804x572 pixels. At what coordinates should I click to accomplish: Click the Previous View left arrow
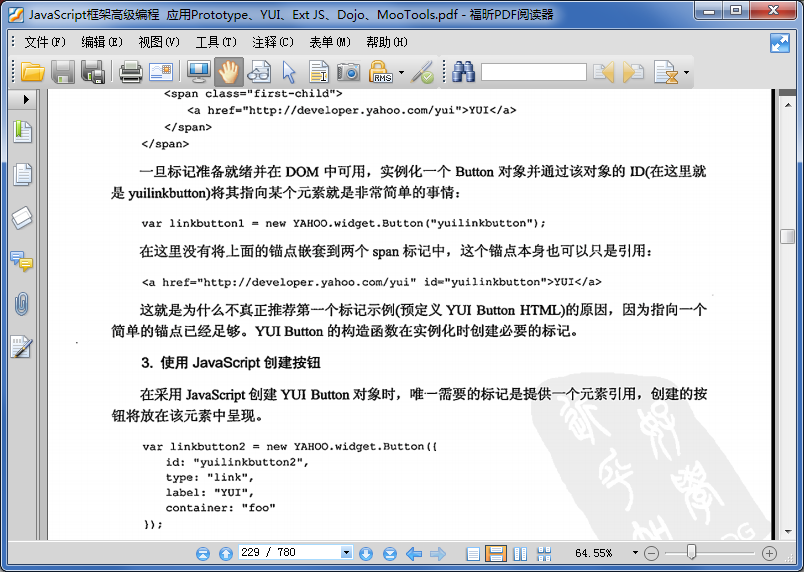tap(414, 554)
